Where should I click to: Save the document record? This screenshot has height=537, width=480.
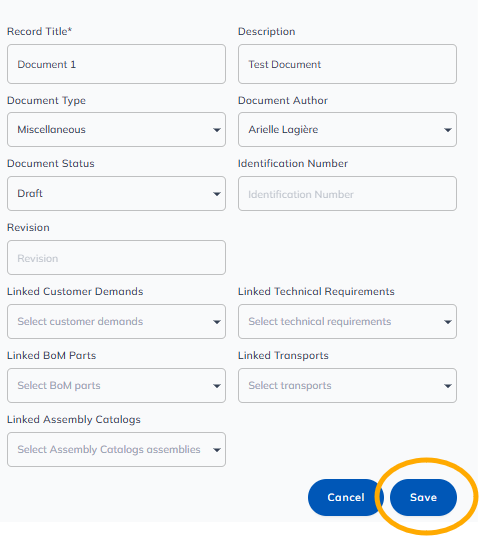(x=424, y=497)
